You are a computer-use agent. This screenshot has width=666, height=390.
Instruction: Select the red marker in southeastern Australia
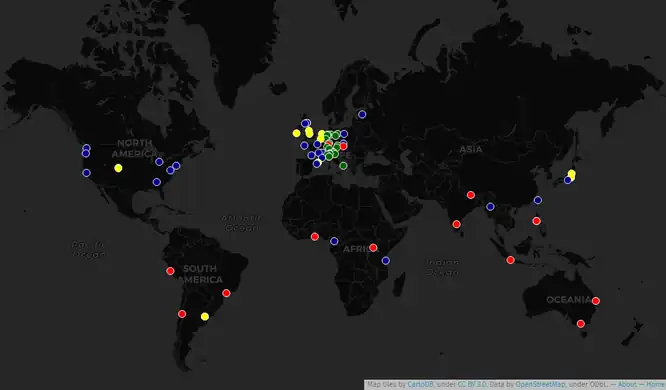(x=581, y=324)
